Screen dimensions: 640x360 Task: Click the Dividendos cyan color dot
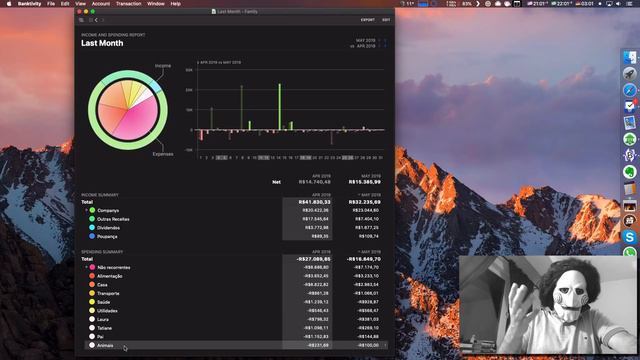pyautogui.click(x=92, y=227)
